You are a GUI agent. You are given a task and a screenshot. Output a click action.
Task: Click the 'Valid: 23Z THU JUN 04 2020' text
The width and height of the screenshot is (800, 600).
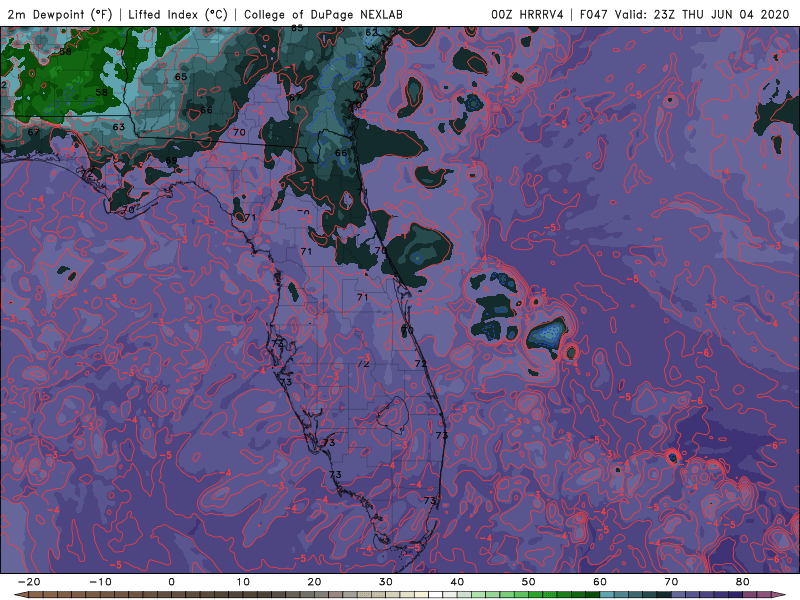pyautogui.click(x=702, y=14)
